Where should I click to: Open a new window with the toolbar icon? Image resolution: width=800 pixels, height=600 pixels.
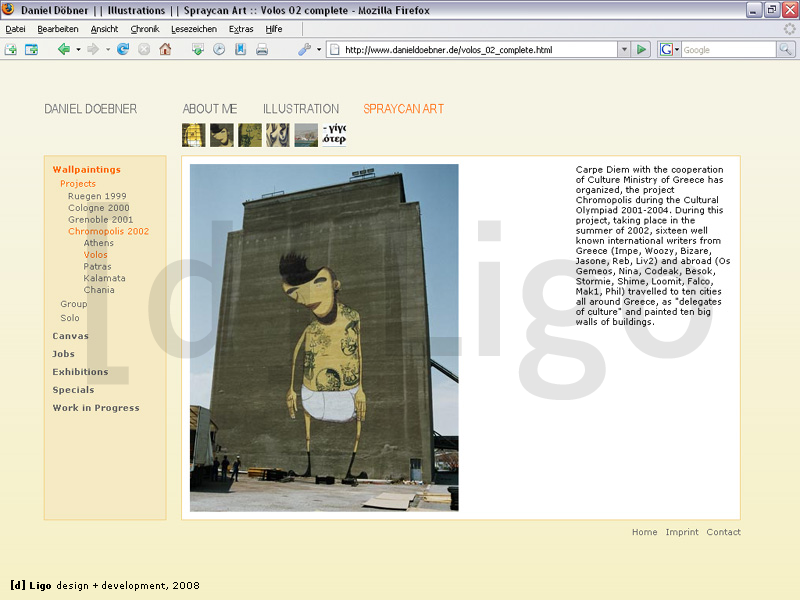[32, 49]
